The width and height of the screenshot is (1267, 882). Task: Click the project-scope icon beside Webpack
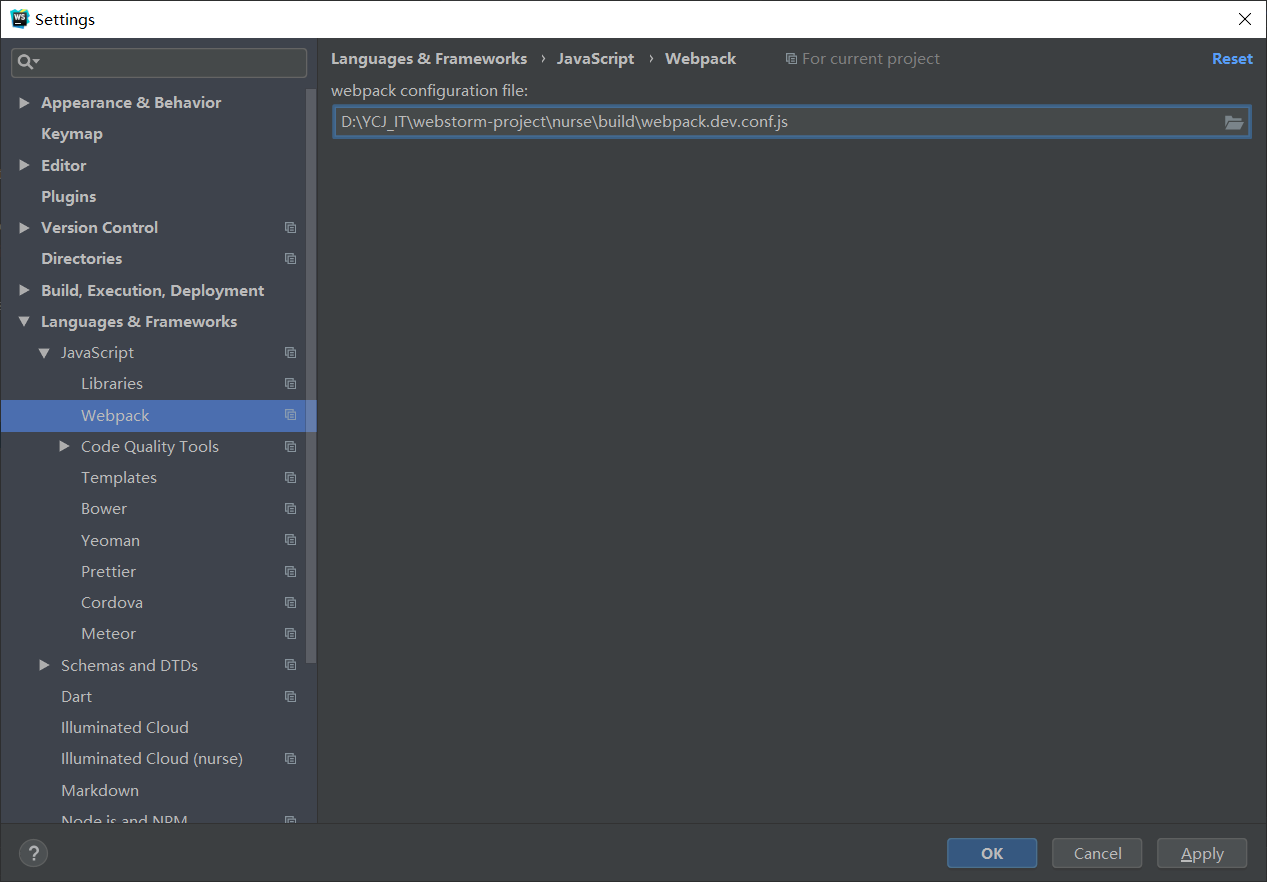290,415
